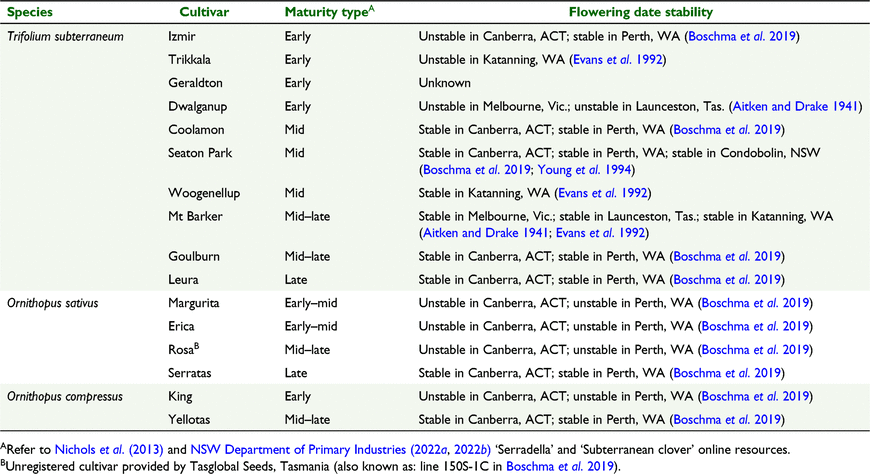The height and width of the screenshot is (474, 870).
Task: Open the Boschma et al. 2019 link in Izmir row
Action: coord(742,37)
